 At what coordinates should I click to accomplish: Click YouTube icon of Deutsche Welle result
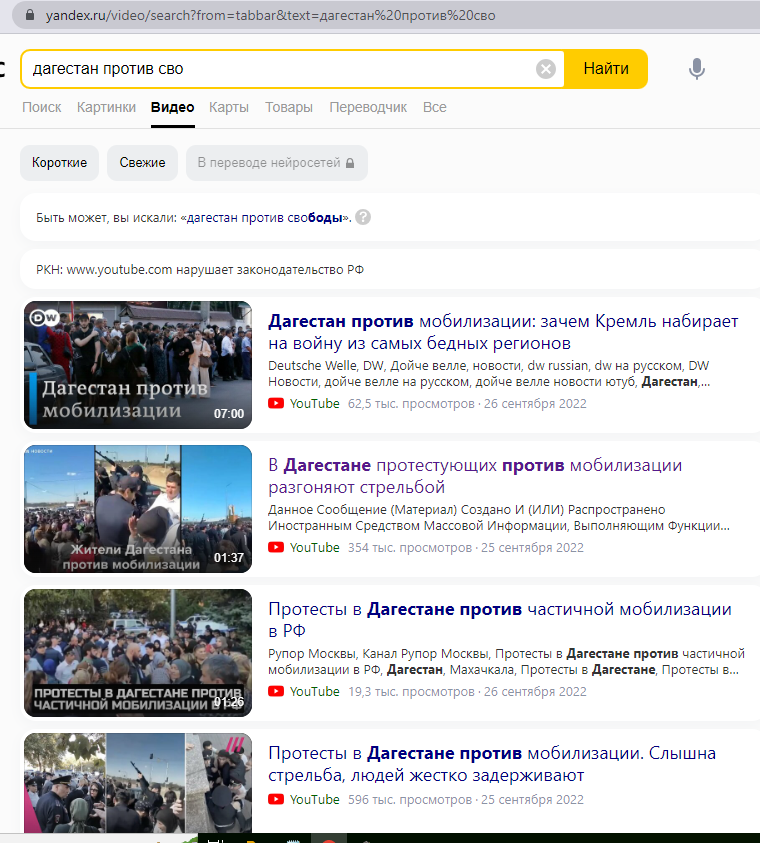tap(276, 403)
